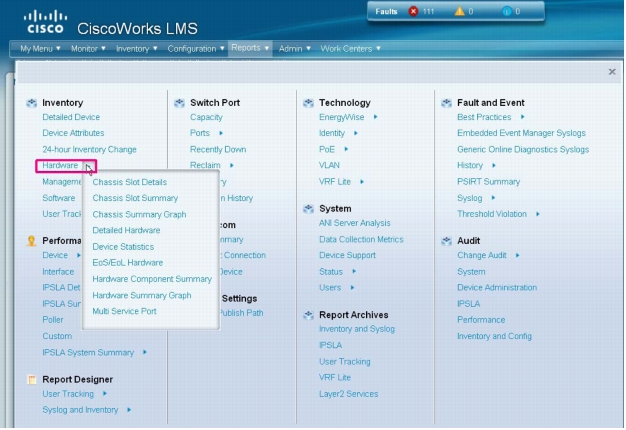Open Data Collection Metrics
This screenshot has width=626, height=430.
pyautogui.click(x=361, y=239)
